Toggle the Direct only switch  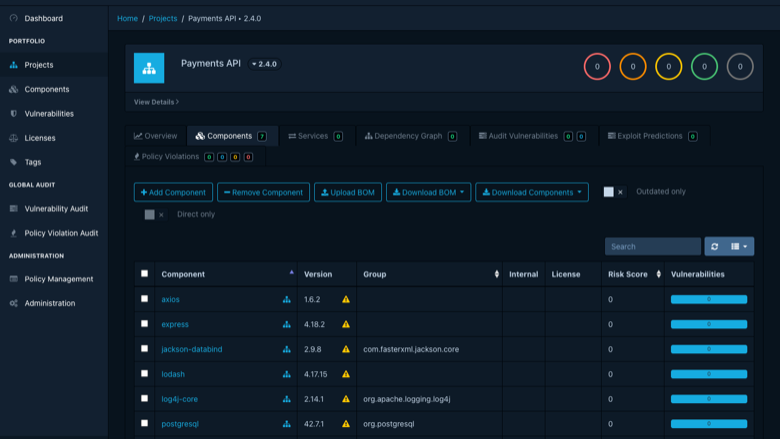155,214
